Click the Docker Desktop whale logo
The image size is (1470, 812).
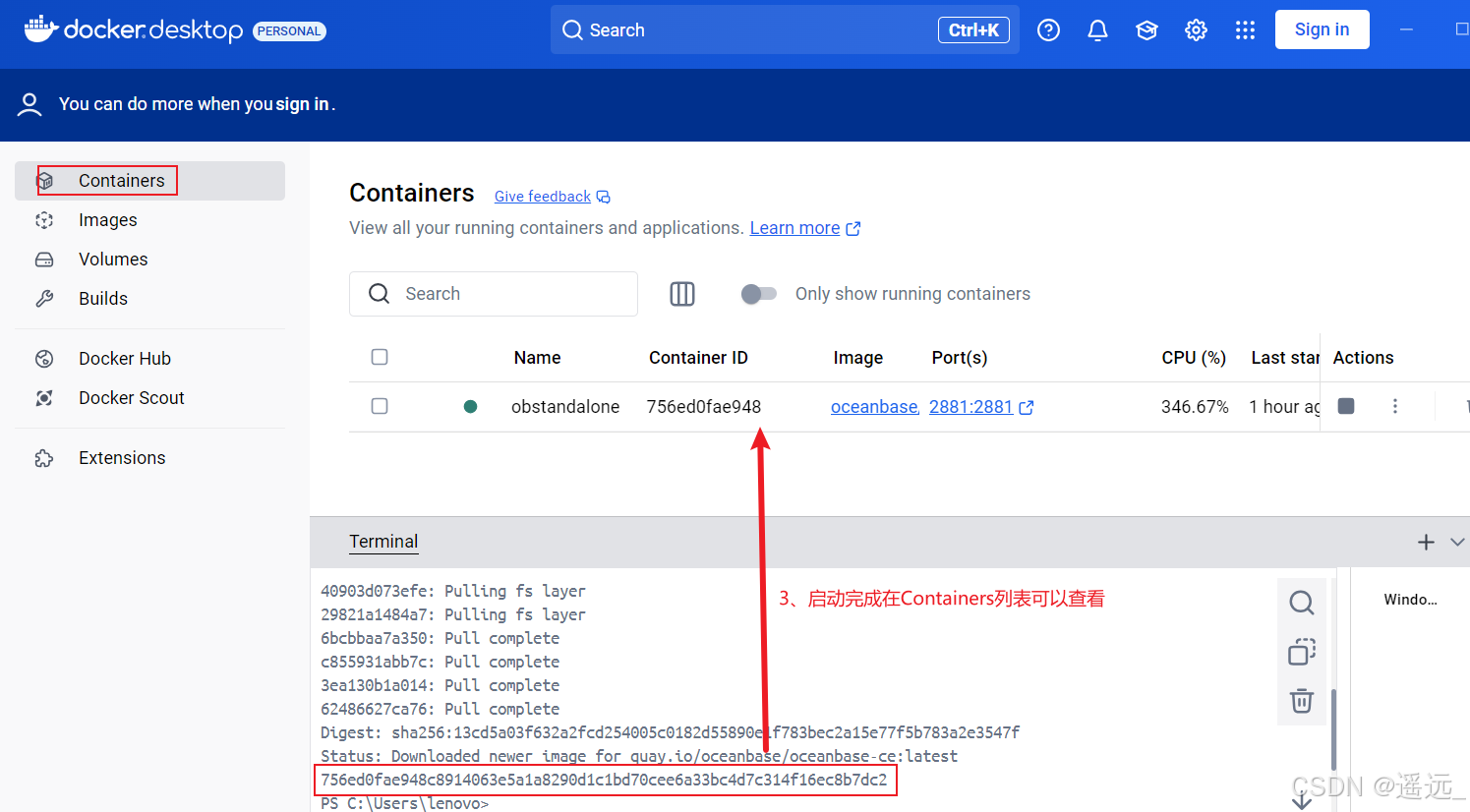[x=41, y=29]
